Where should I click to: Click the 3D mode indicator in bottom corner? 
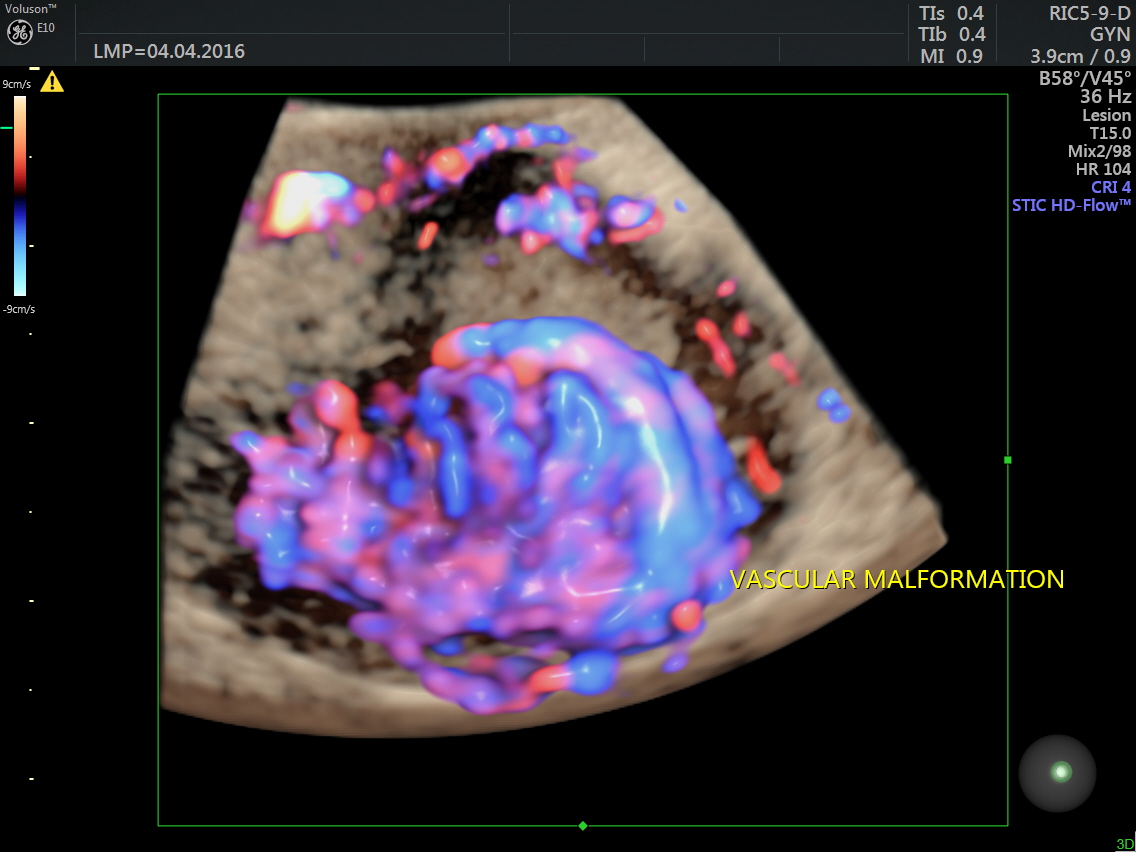[1125, 844]
